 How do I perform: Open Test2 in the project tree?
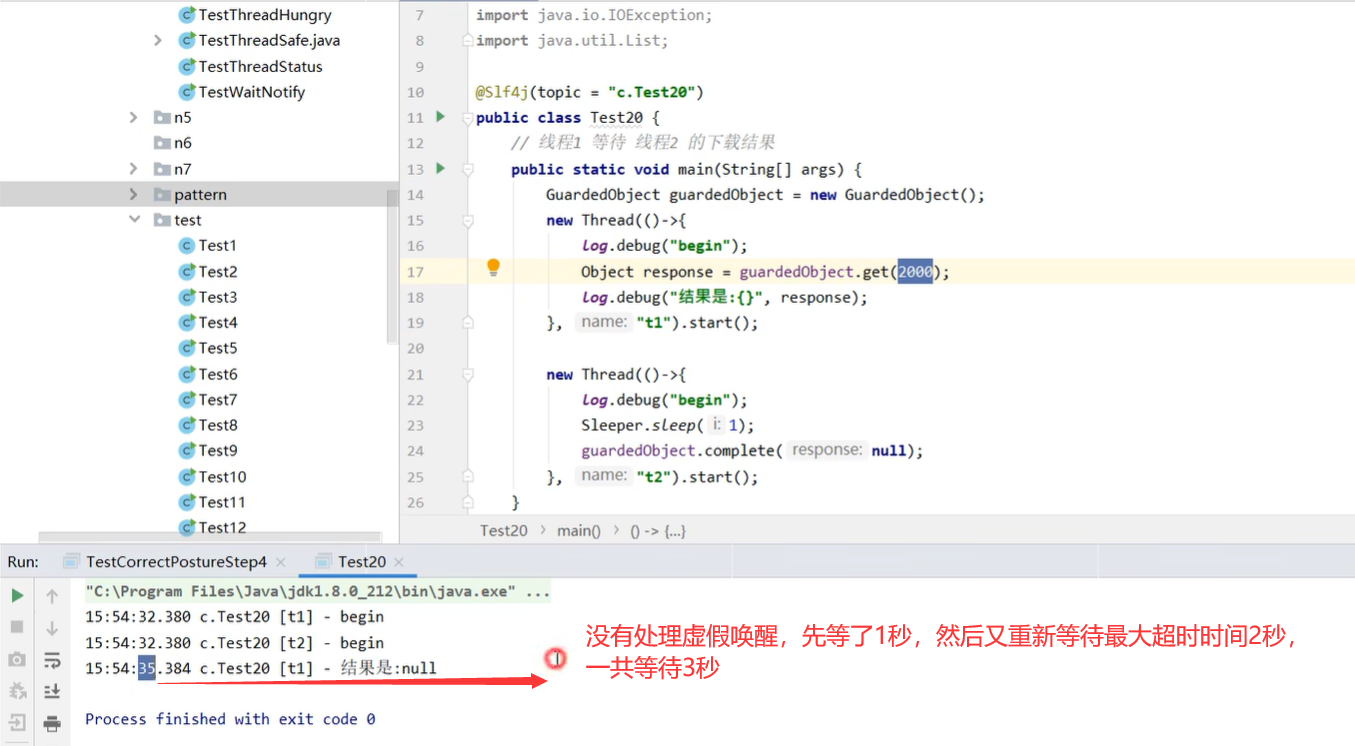(207, 271)
